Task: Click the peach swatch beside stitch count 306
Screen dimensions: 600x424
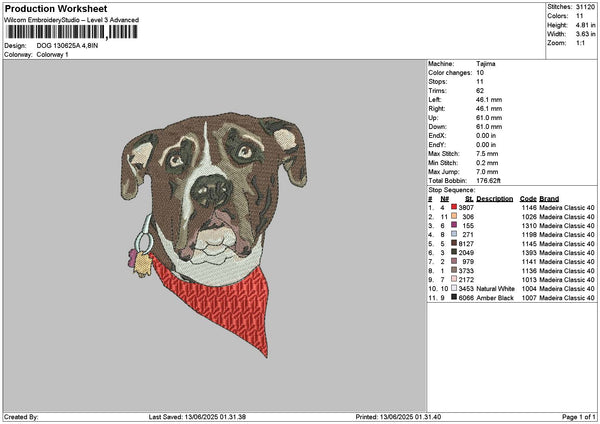Action: coord(454,216)
